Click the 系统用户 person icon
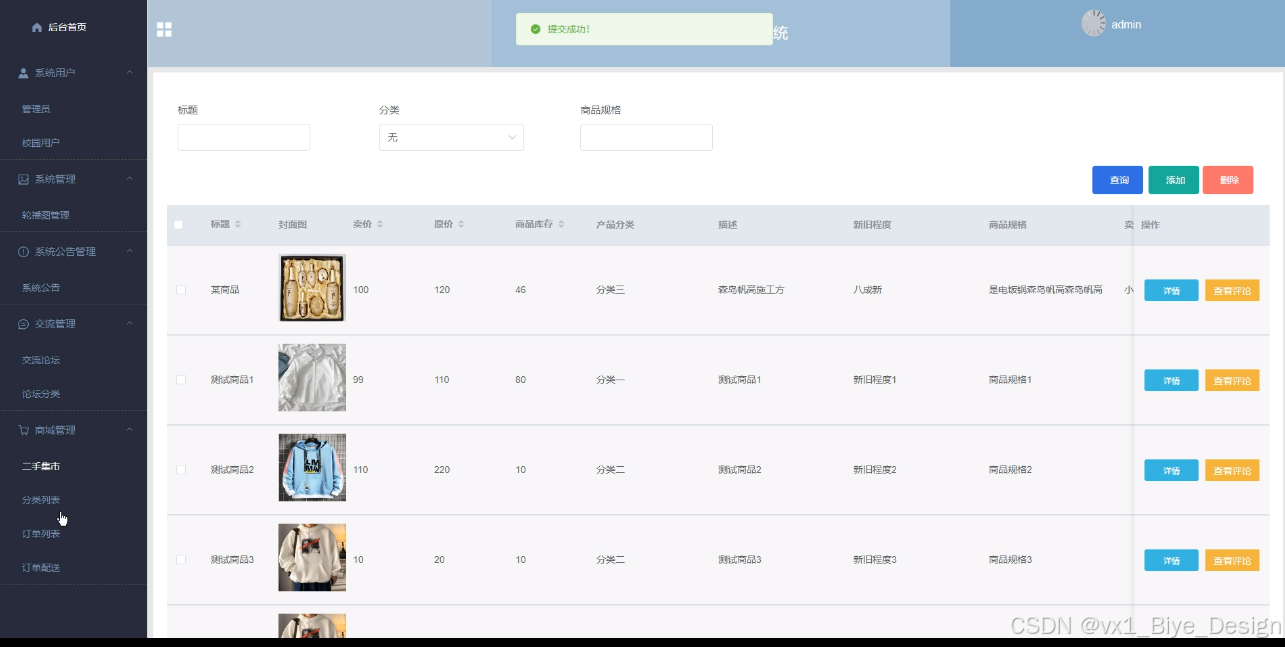The image size is (1285, 647). point(23,73)
